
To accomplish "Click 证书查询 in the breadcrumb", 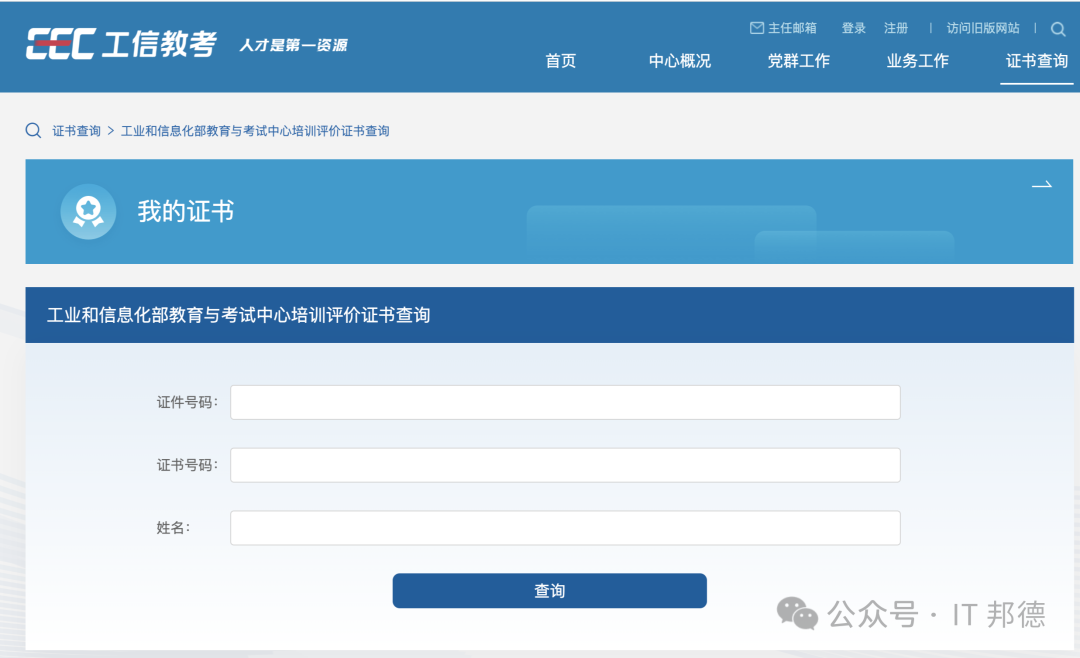I will 76,131.
